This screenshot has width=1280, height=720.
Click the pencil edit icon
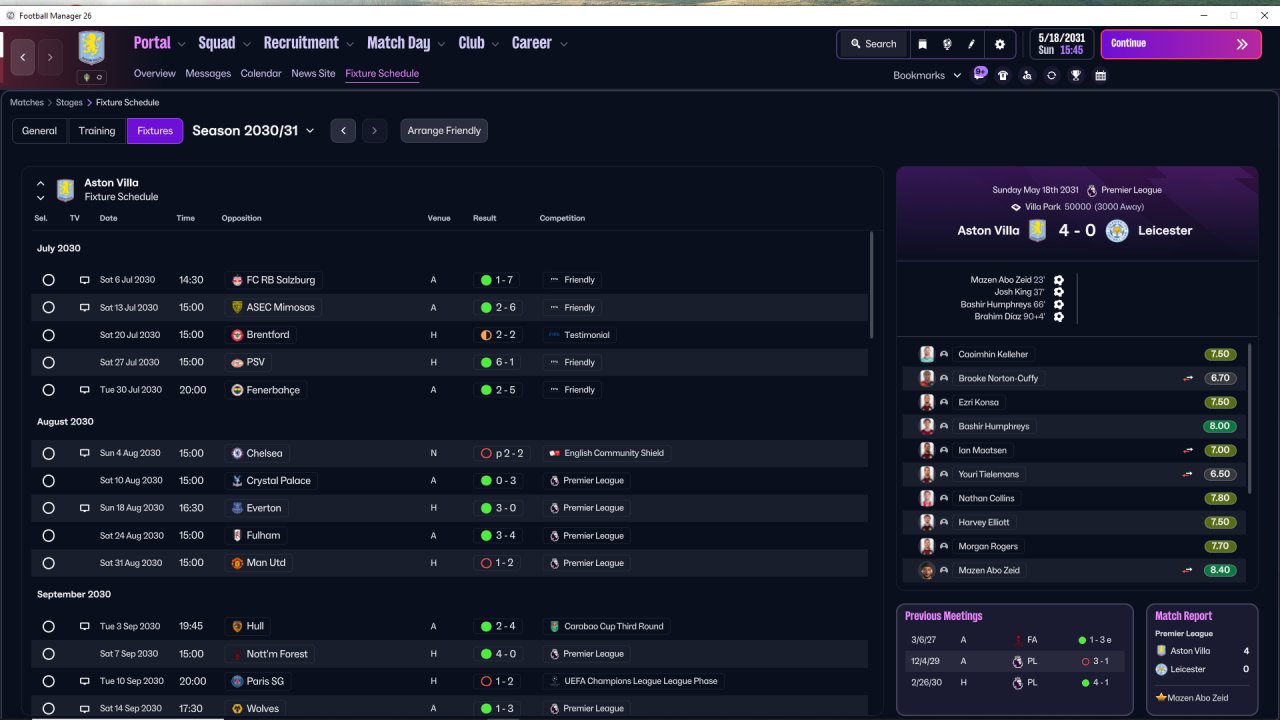coord(972,44)
